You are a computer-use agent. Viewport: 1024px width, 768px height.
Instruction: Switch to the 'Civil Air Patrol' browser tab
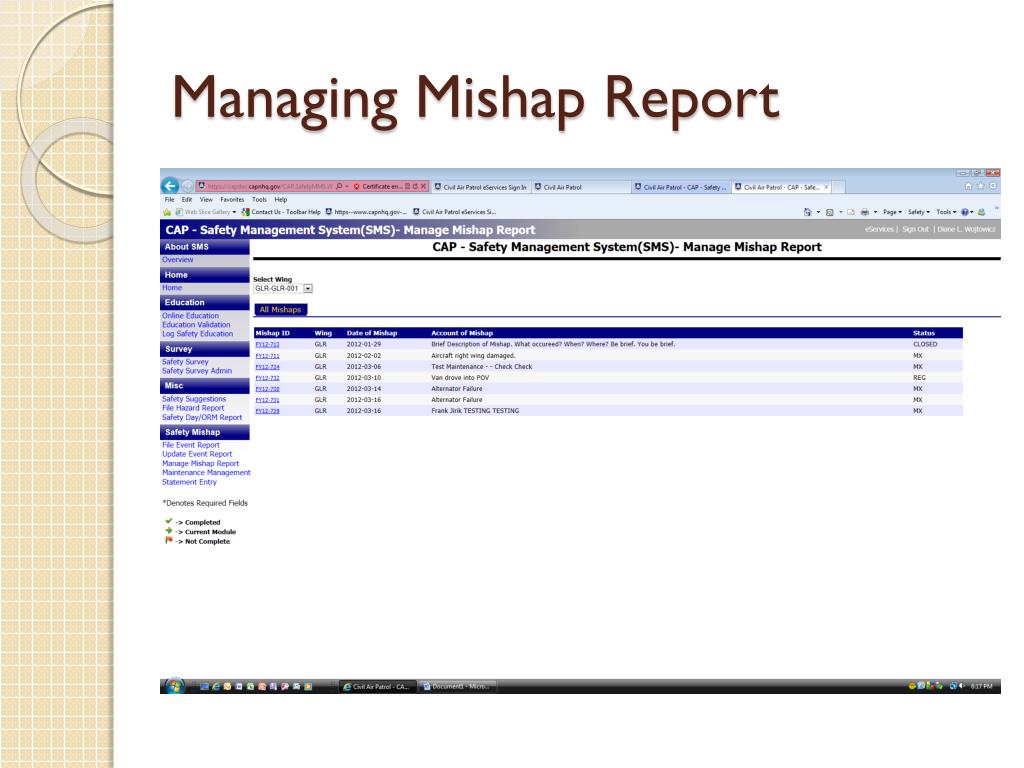[x=581, y=187]
